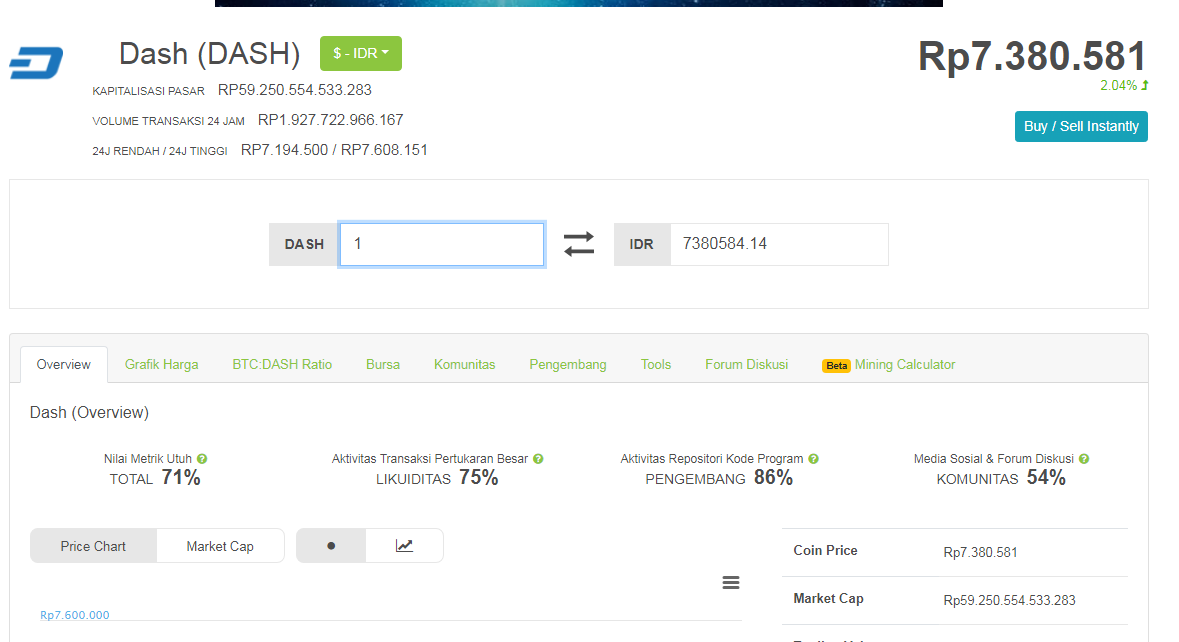Select the Price Chart toggle

[x=93, y=546]
